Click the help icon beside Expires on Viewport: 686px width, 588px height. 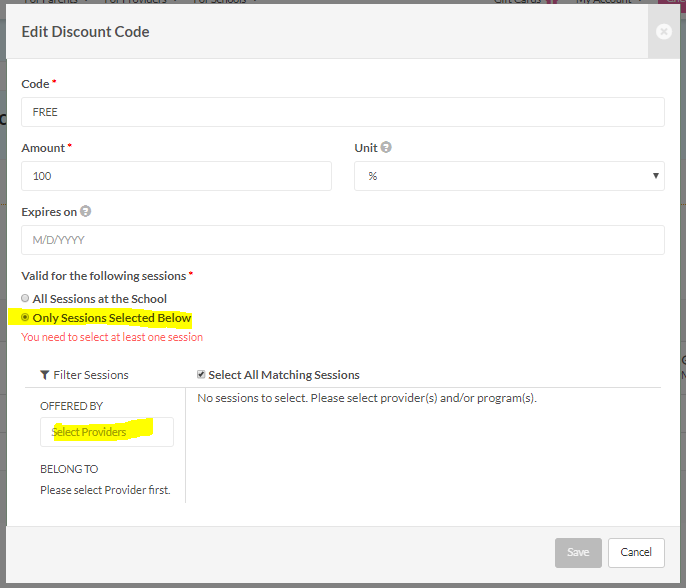pos(85,212)
